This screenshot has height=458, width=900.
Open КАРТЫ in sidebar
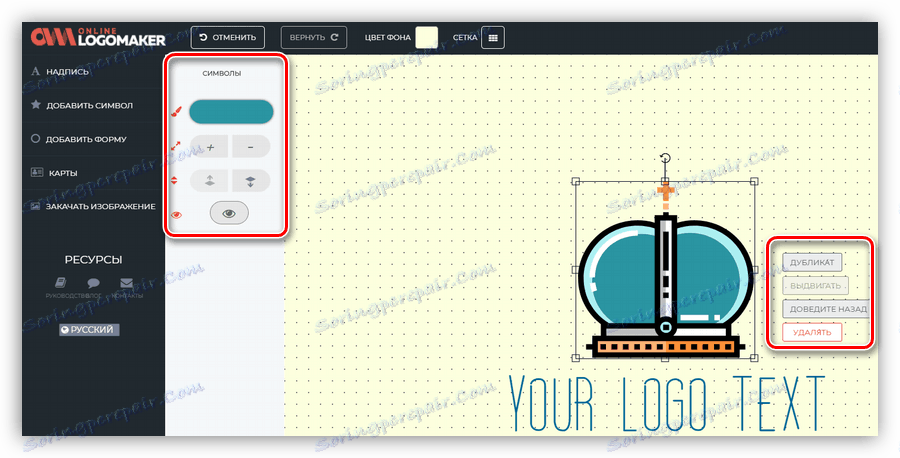pos(63,173)
